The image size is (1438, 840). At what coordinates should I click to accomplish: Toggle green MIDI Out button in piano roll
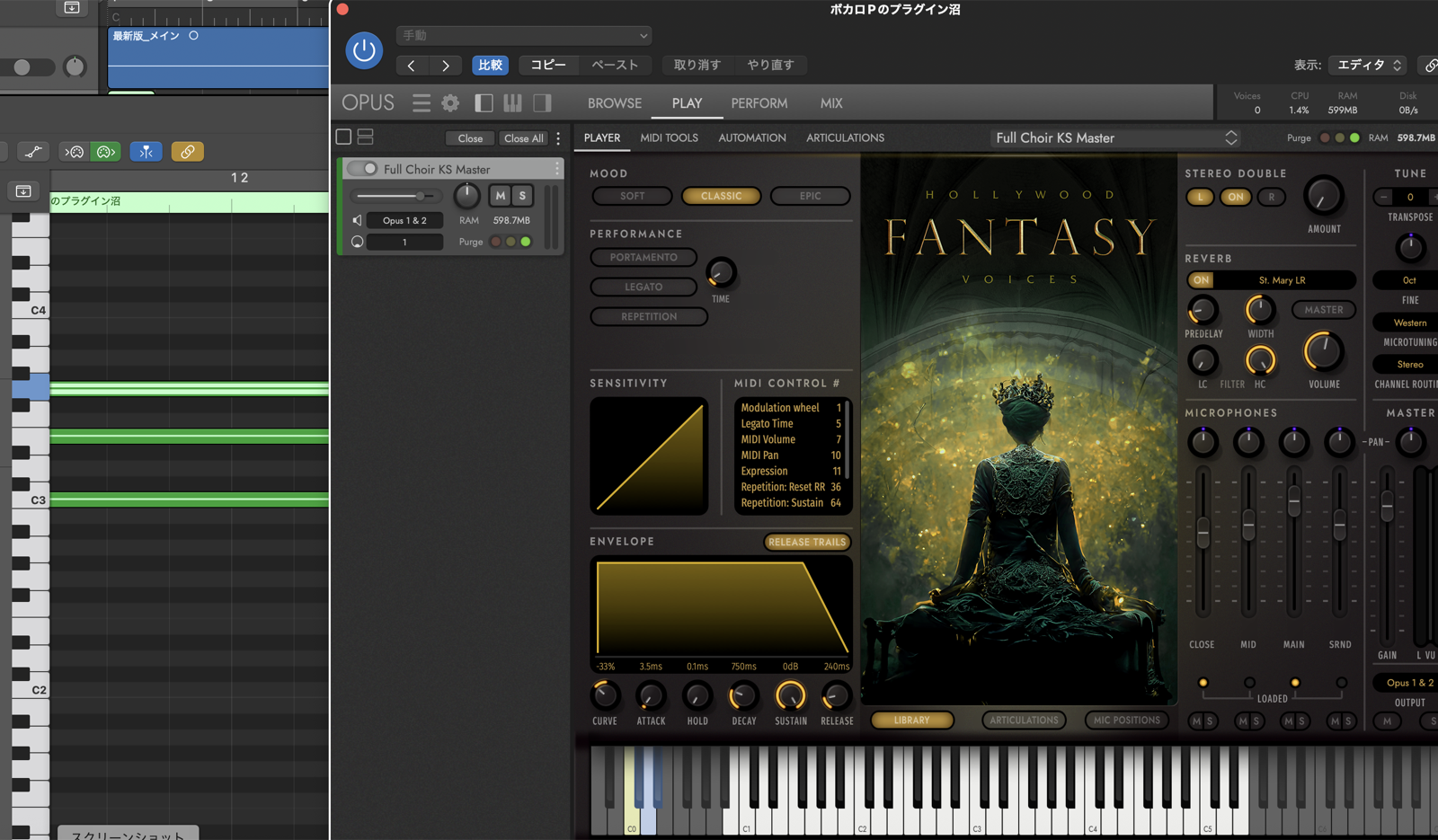click(105, 152)
